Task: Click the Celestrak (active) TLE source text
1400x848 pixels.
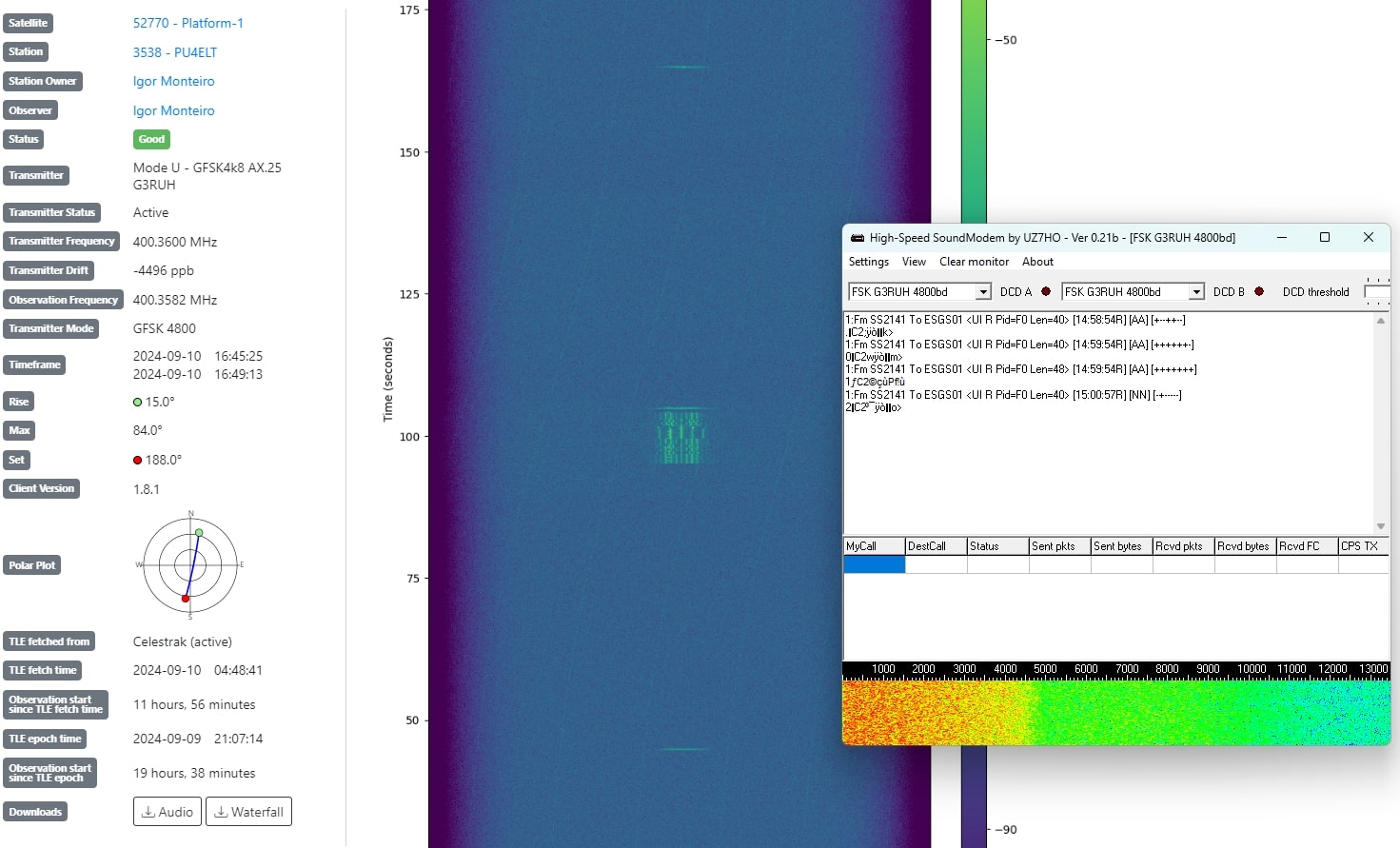Action: coord(183,641)
